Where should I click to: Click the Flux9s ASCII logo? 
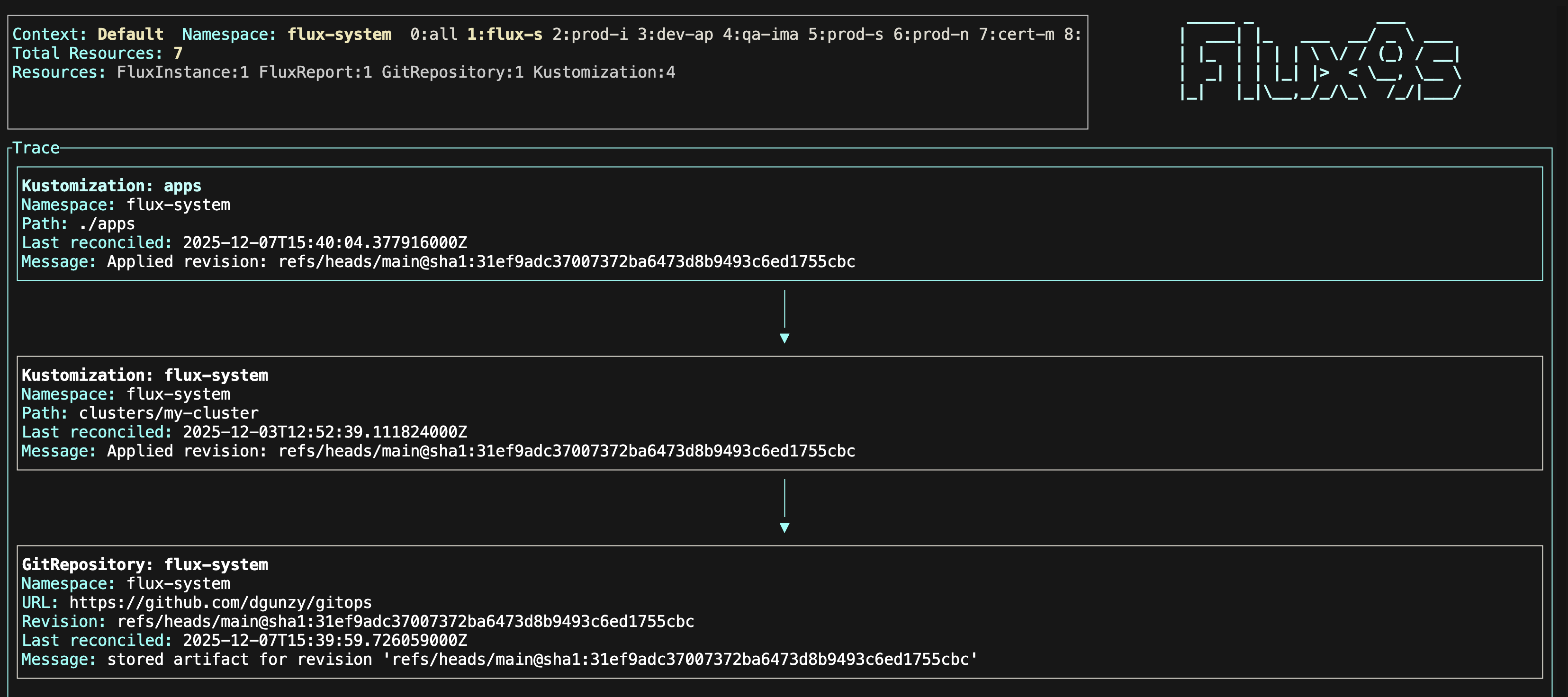tap(1320, 61)
